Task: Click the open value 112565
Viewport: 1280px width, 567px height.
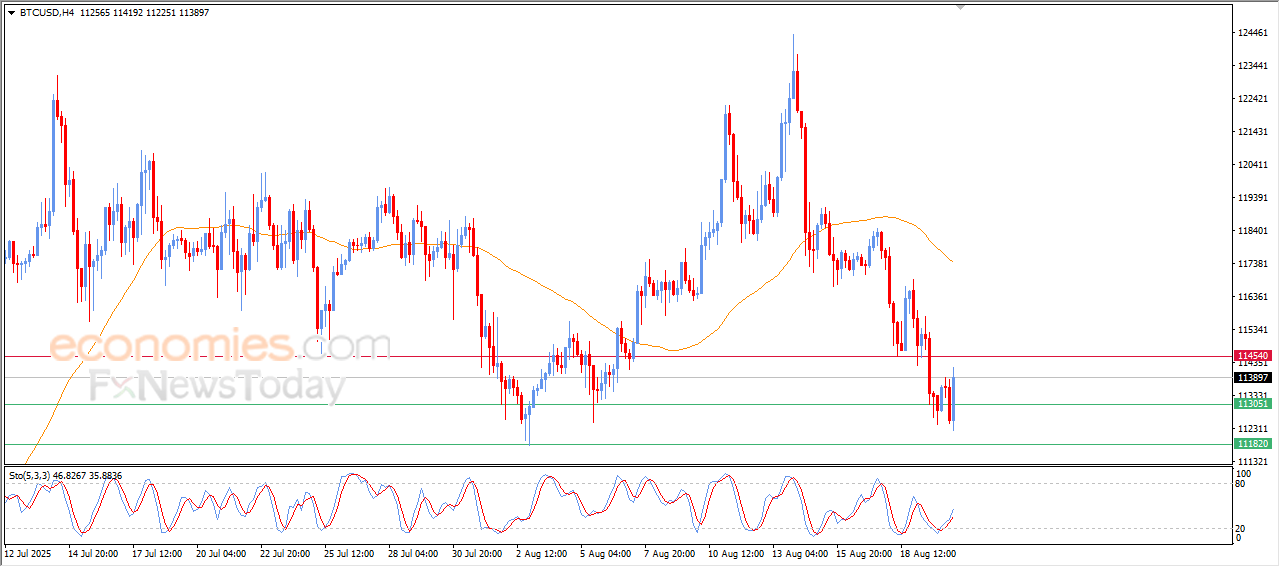Action: click(x=97, y=13)
